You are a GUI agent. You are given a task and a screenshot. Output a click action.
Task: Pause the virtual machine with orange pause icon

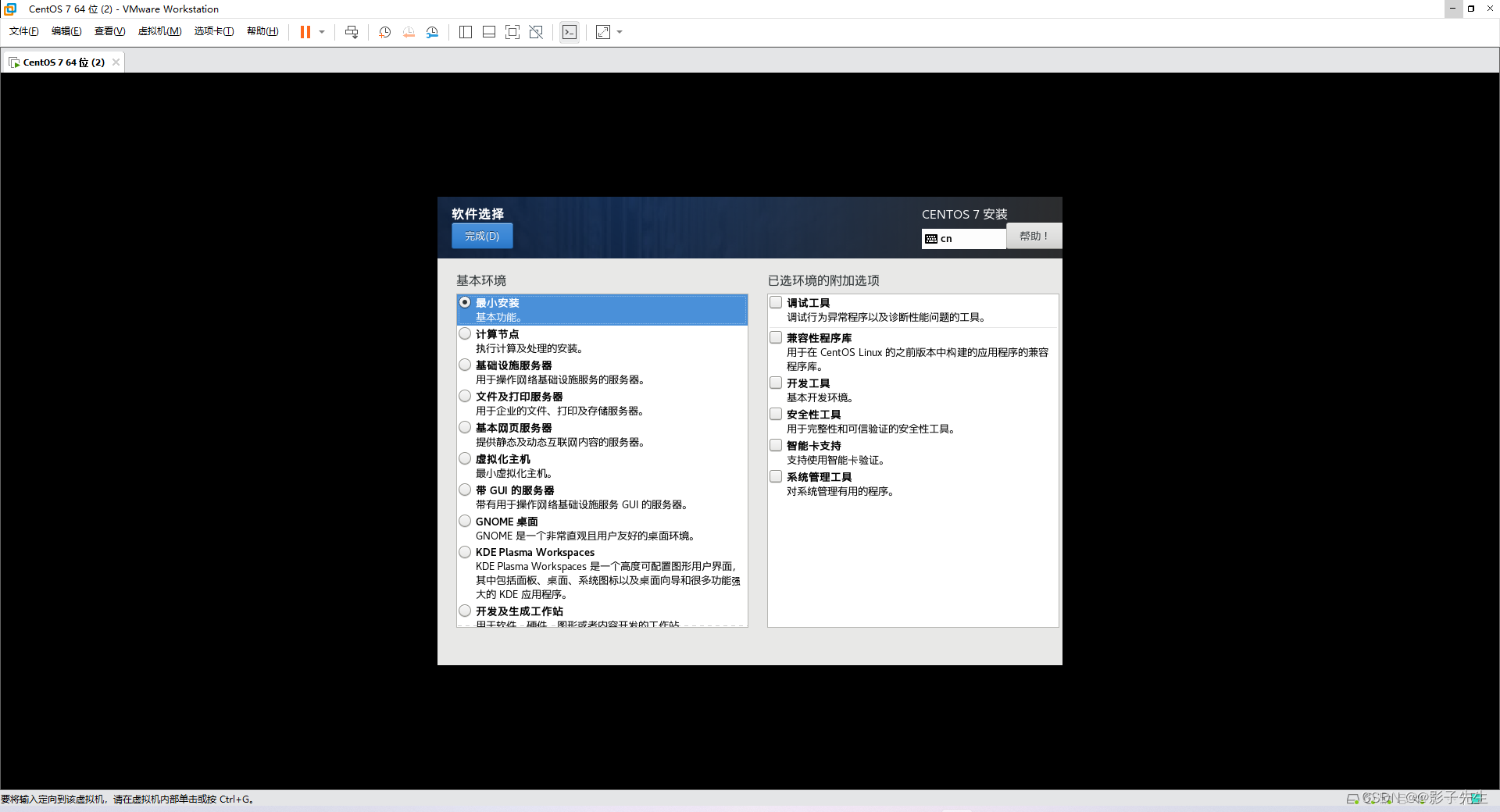pos(305,32)
